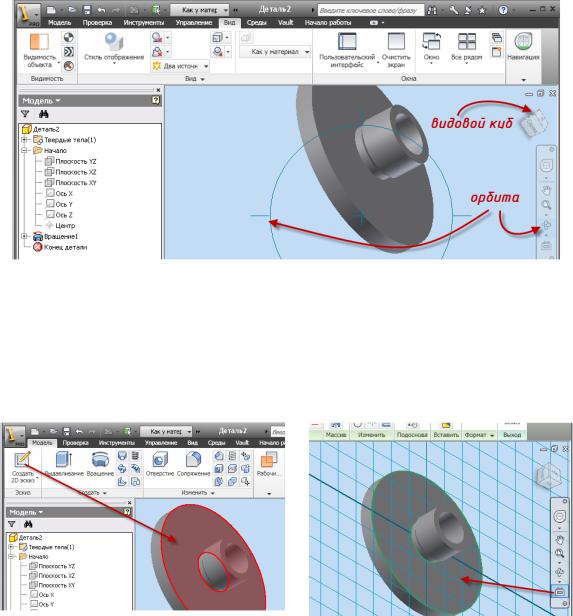Open the help question mark icon in title bar
Screen dimensions: 573x616
coord(503,10)
